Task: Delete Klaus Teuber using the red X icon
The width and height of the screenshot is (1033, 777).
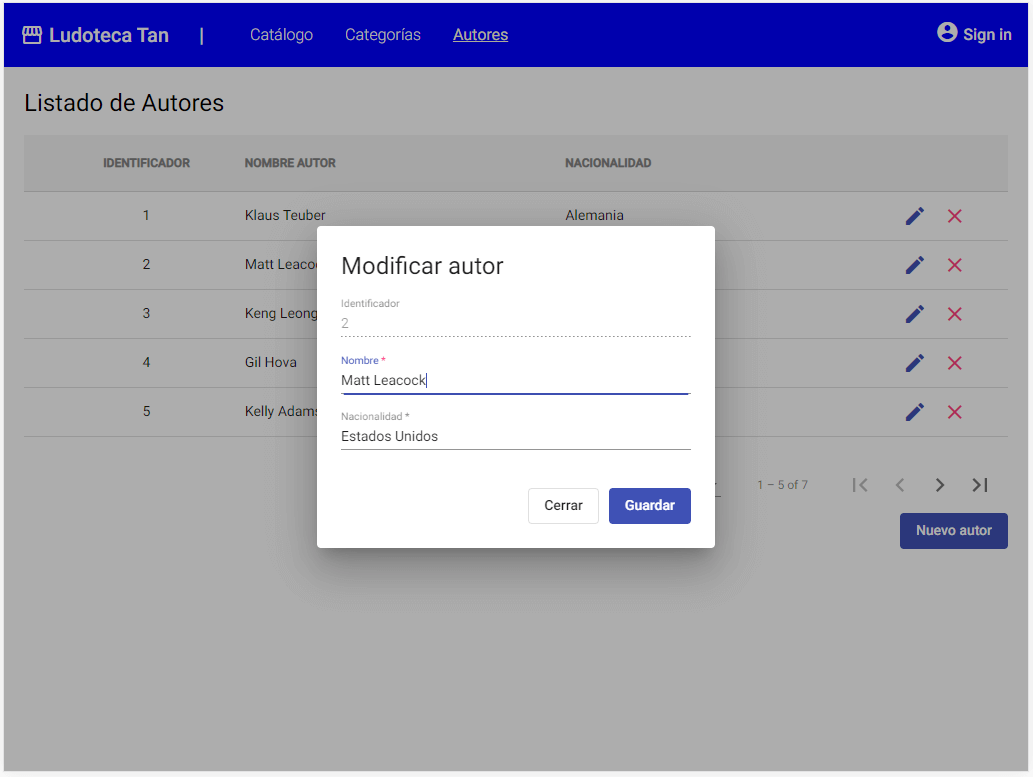Action: pyautogui.click(x=954, y=215)
